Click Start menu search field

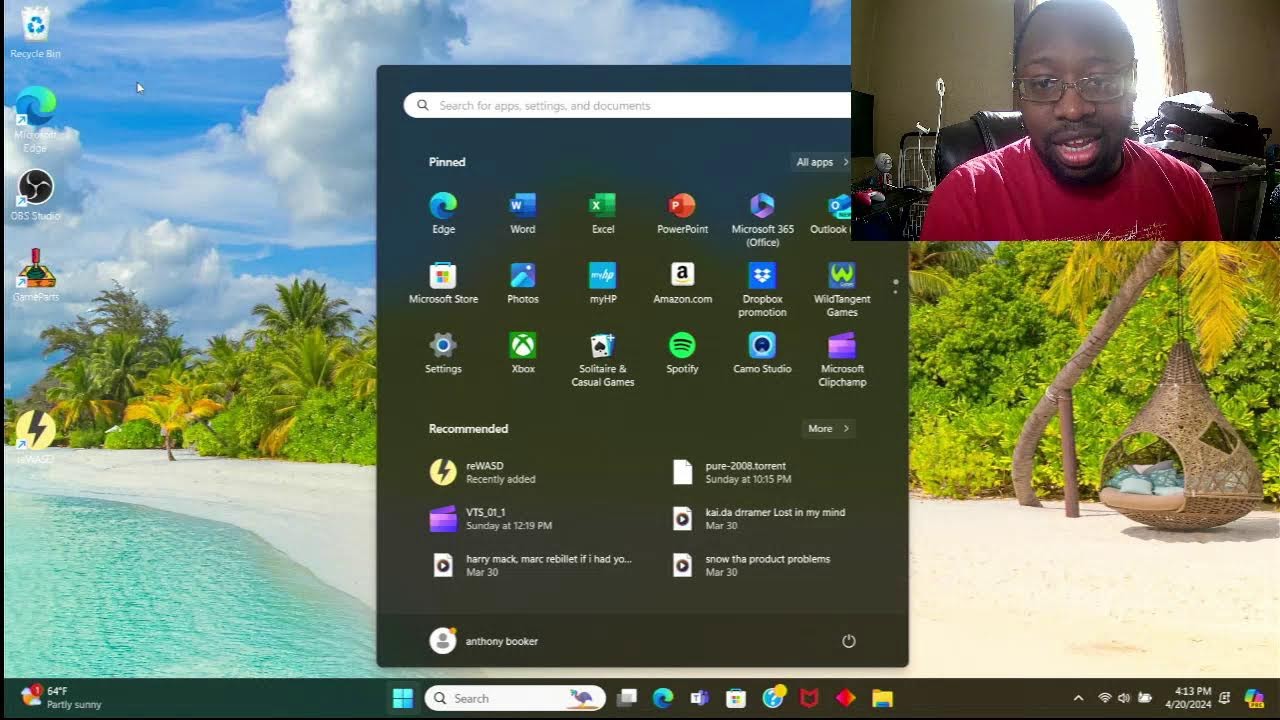coord(628,105)
